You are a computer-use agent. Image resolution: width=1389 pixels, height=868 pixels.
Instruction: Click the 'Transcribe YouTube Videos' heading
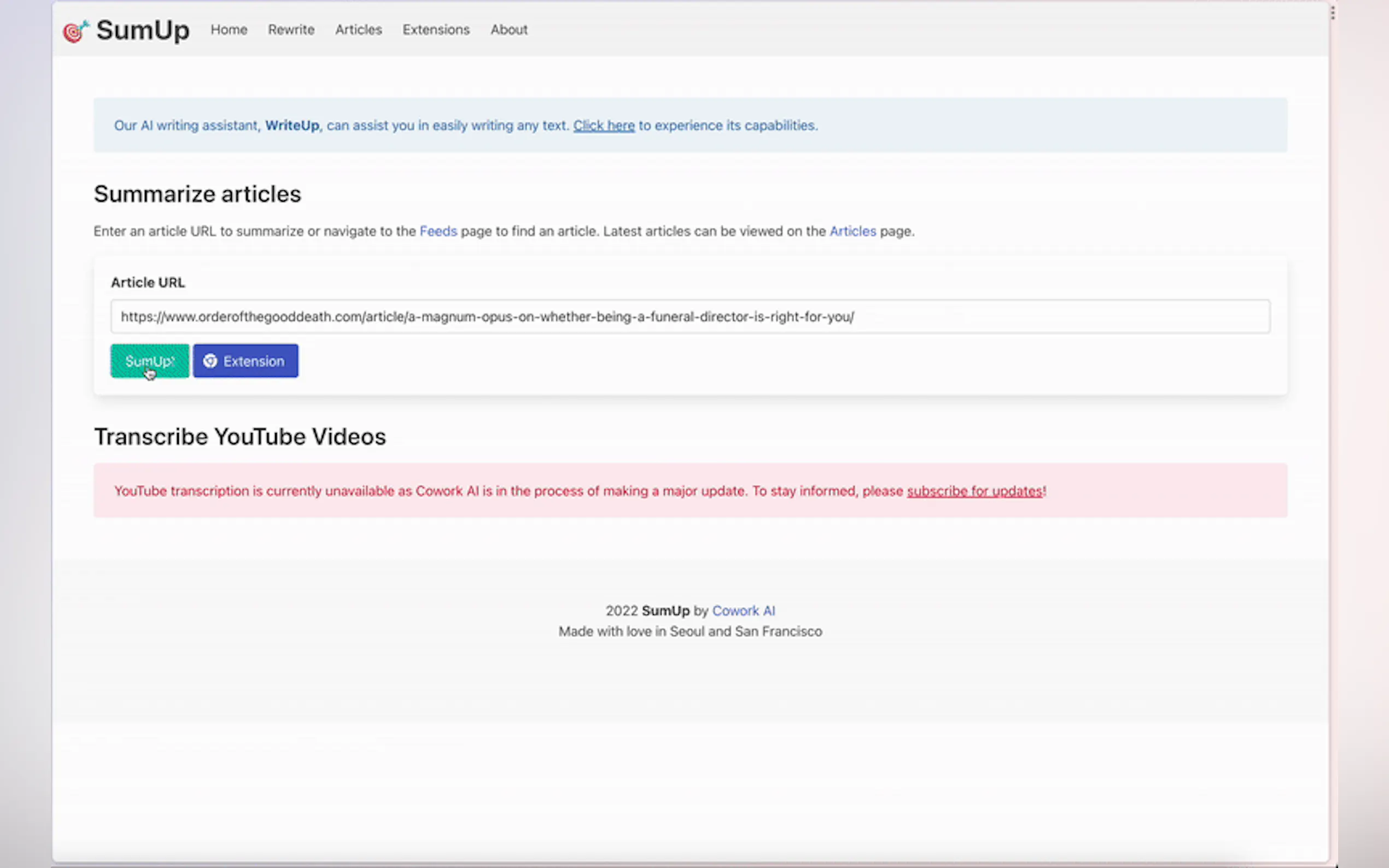(x=240, y=437)
